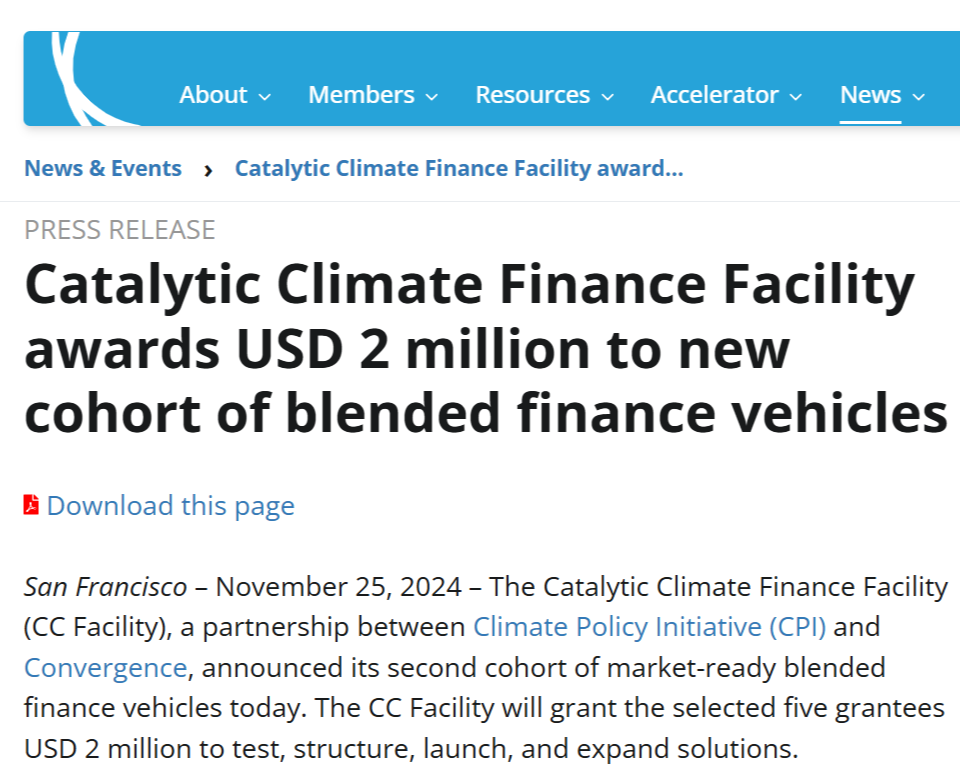
Task: Open Climate Policy Initiative (CPI) link
Action: 650,627
